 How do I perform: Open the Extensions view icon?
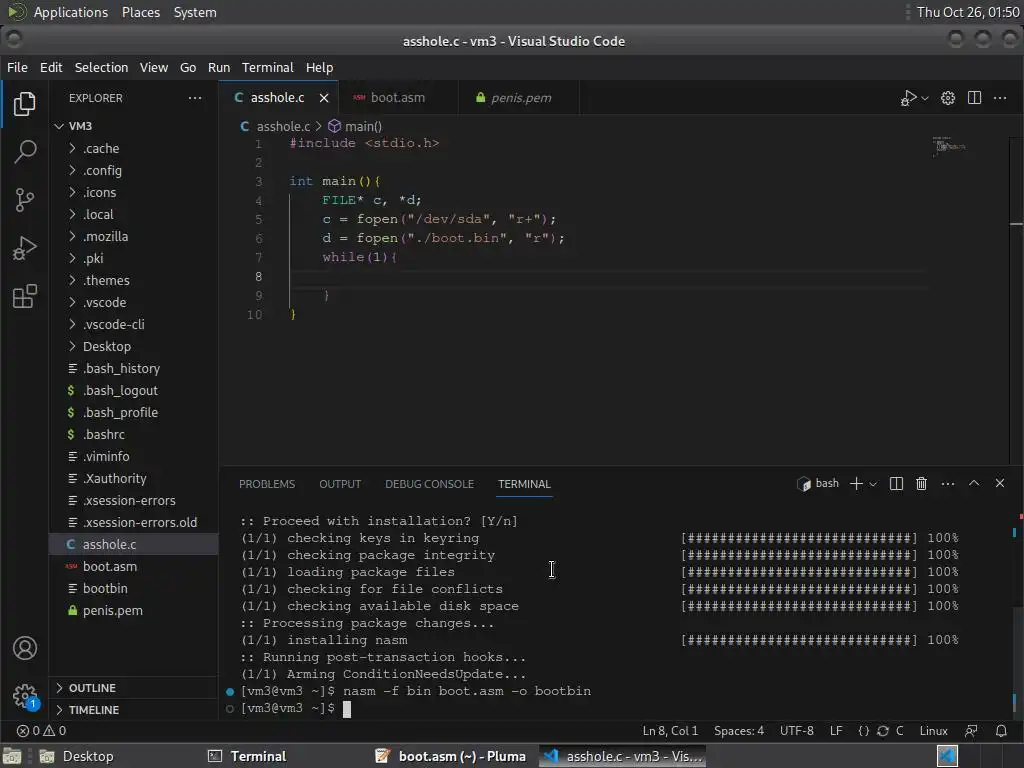[x=24, y=296]
